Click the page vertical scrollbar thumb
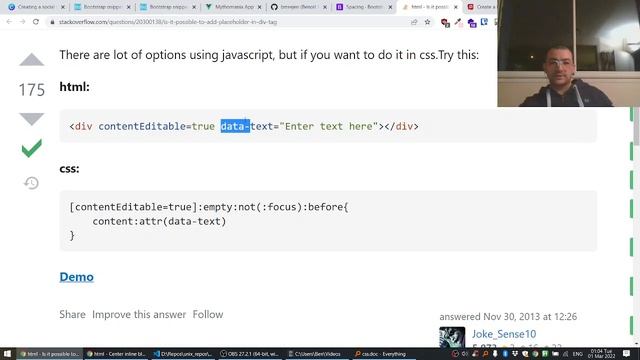This screenshot has height=360, width=640. (637, 126)
